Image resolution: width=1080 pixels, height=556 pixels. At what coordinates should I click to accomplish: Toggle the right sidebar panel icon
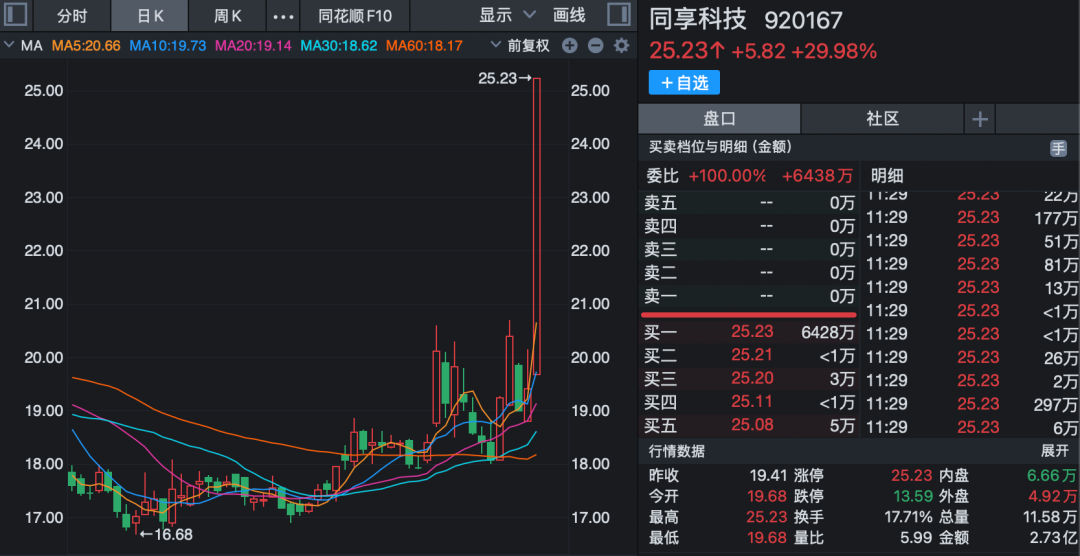click(x=619, y=15)
